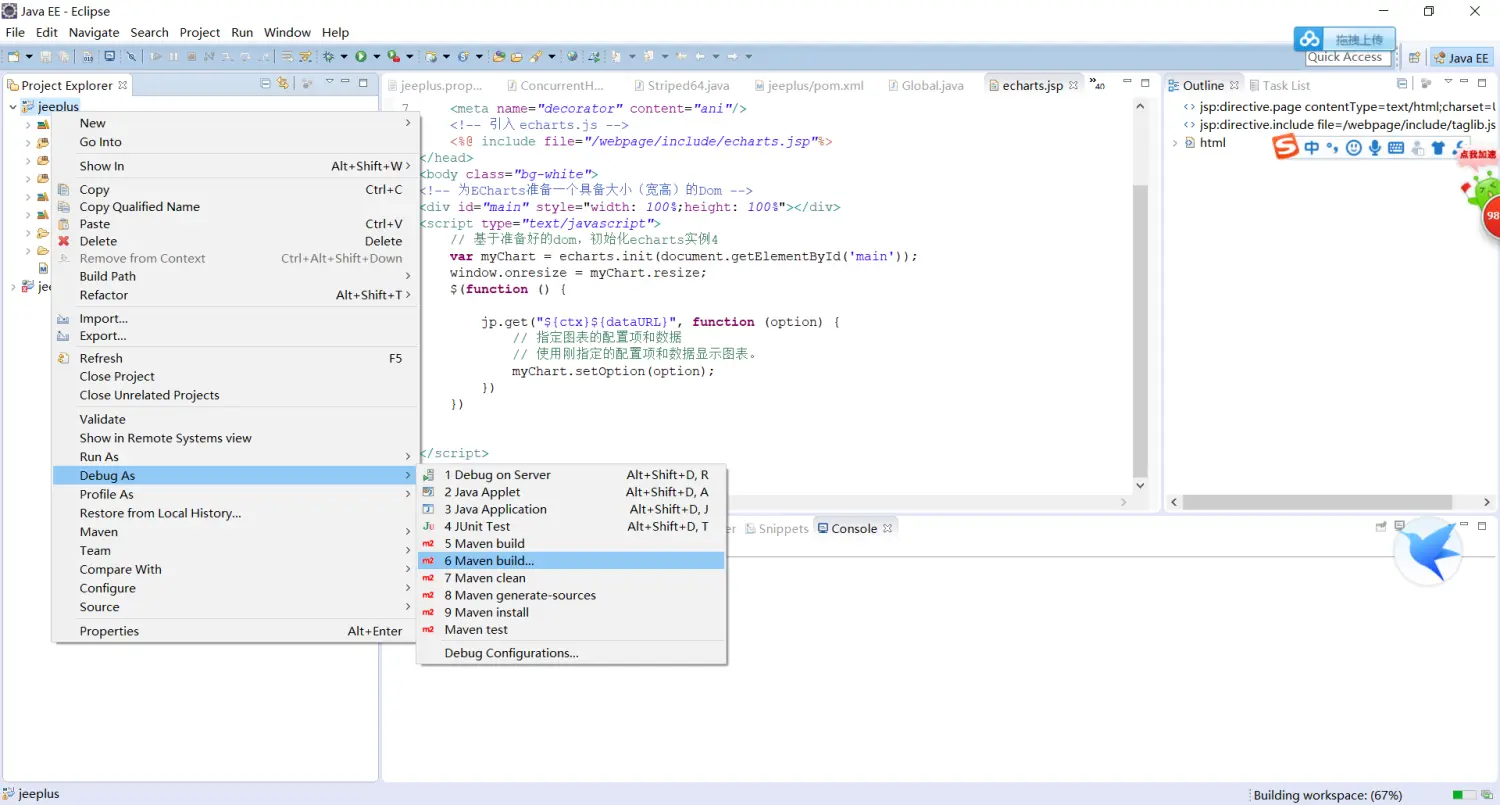Screen dimensions: 1500x805
Task: Switch to the Task List tab
Action: 1278,85
